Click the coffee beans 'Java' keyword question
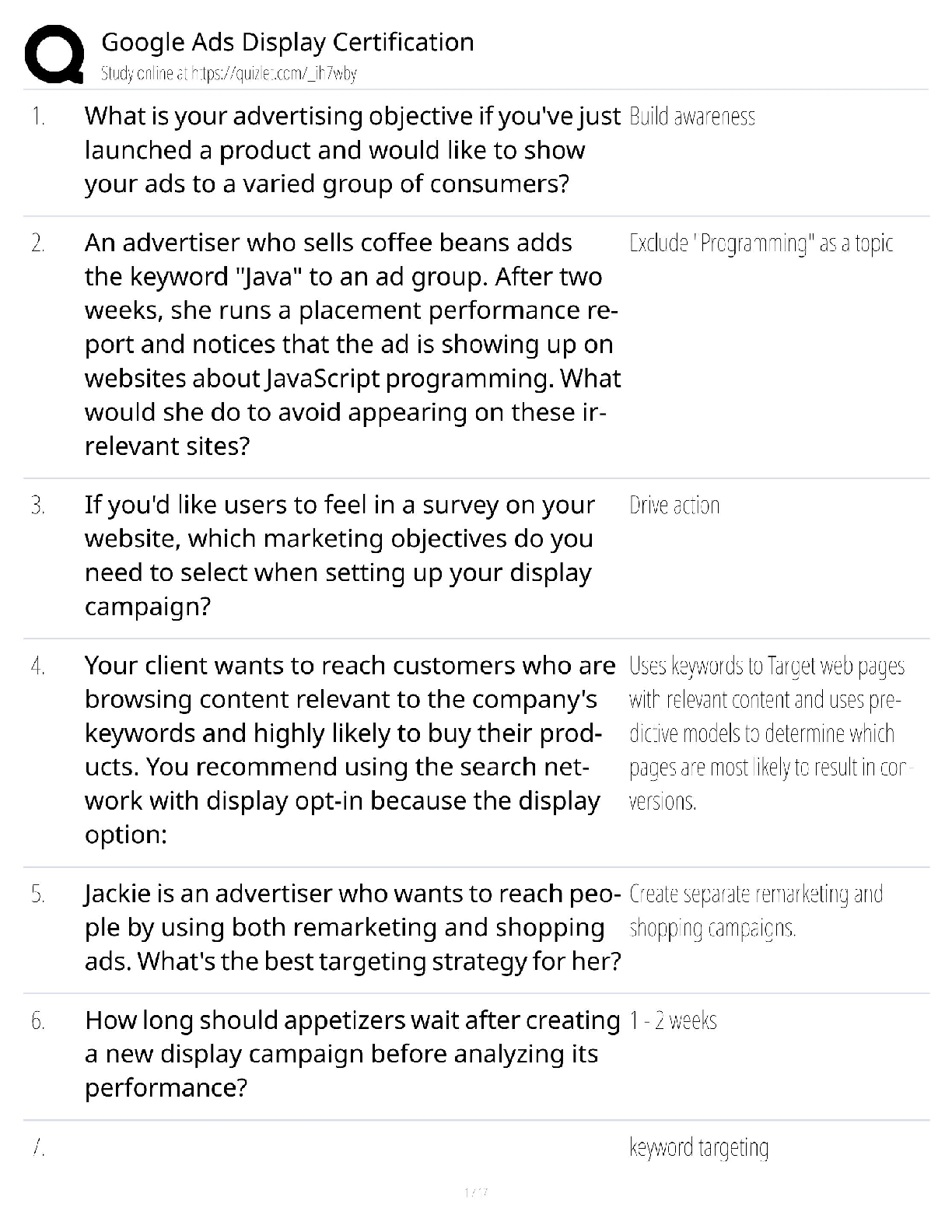This screenshot has width=952, height=1232. pos(352,345)
